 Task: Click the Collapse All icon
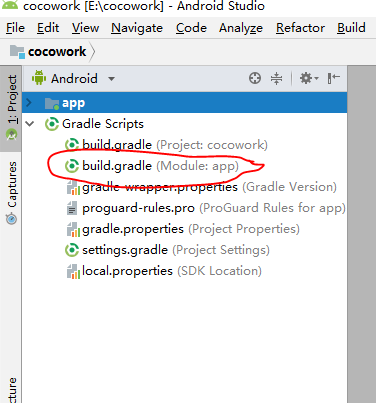point(276,78)
